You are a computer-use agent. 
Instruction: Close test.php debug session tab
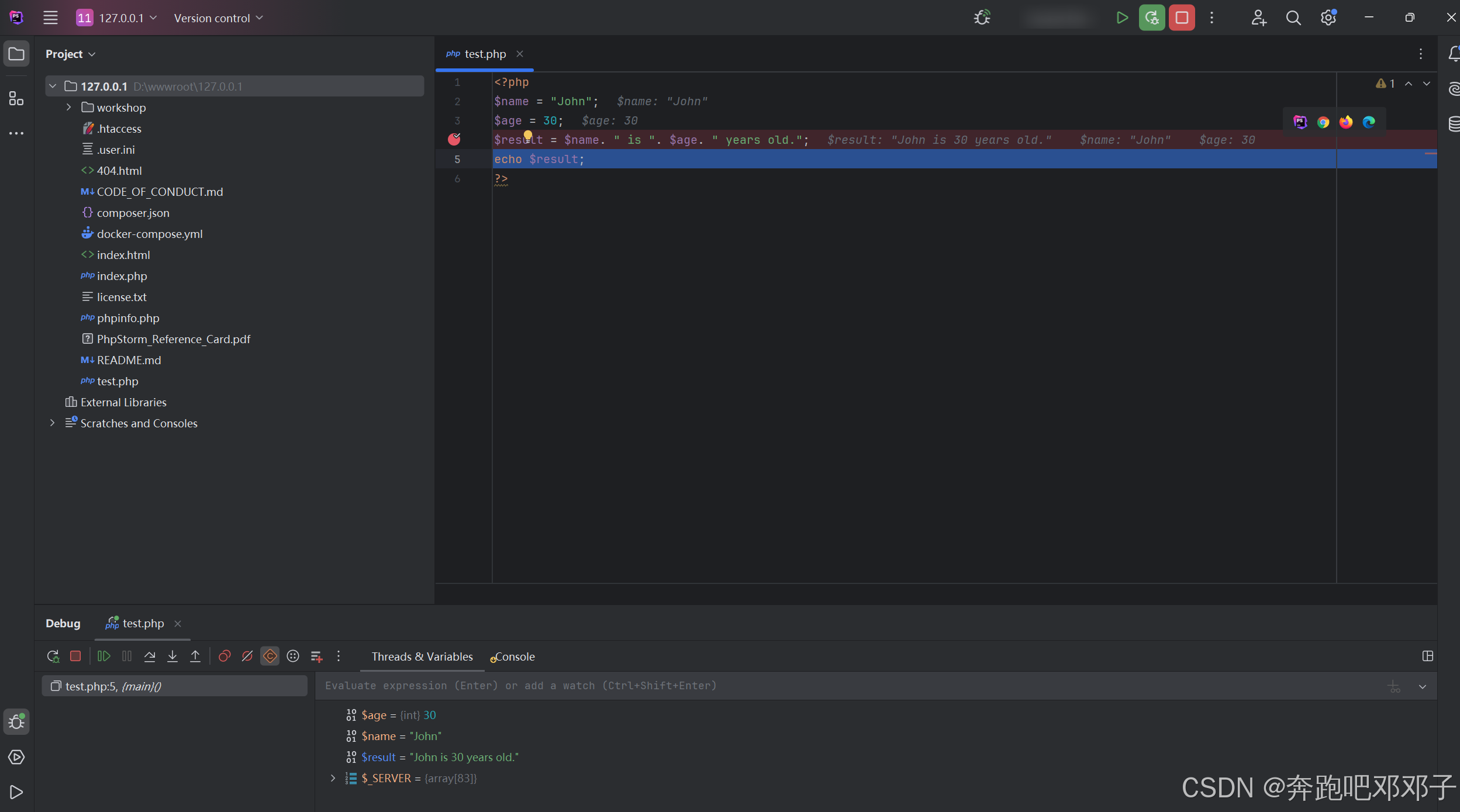click(x=178, y=624)
